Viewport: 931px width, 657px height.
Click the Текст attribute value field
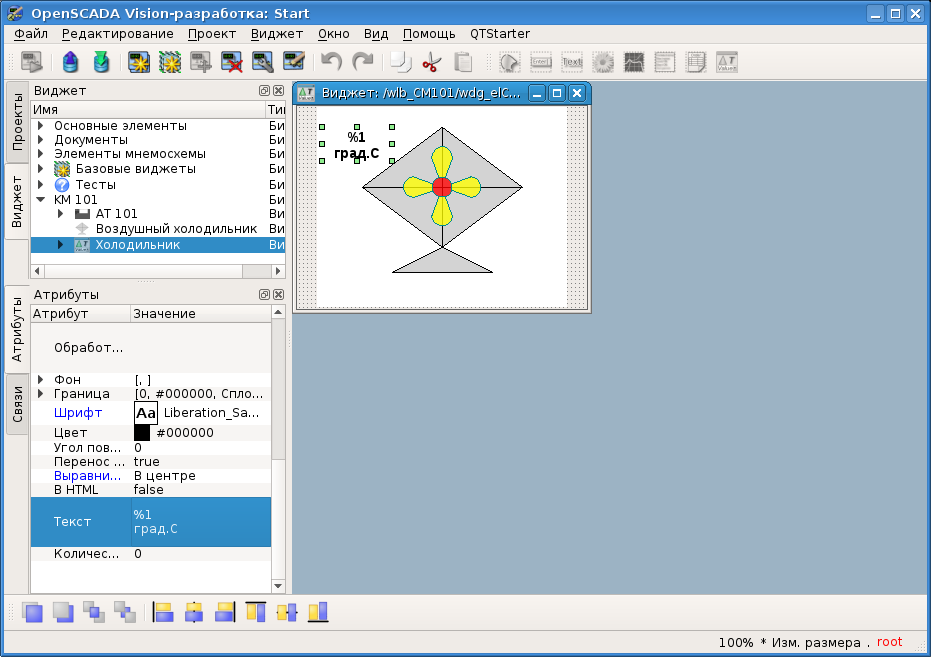tap(200, 521)
